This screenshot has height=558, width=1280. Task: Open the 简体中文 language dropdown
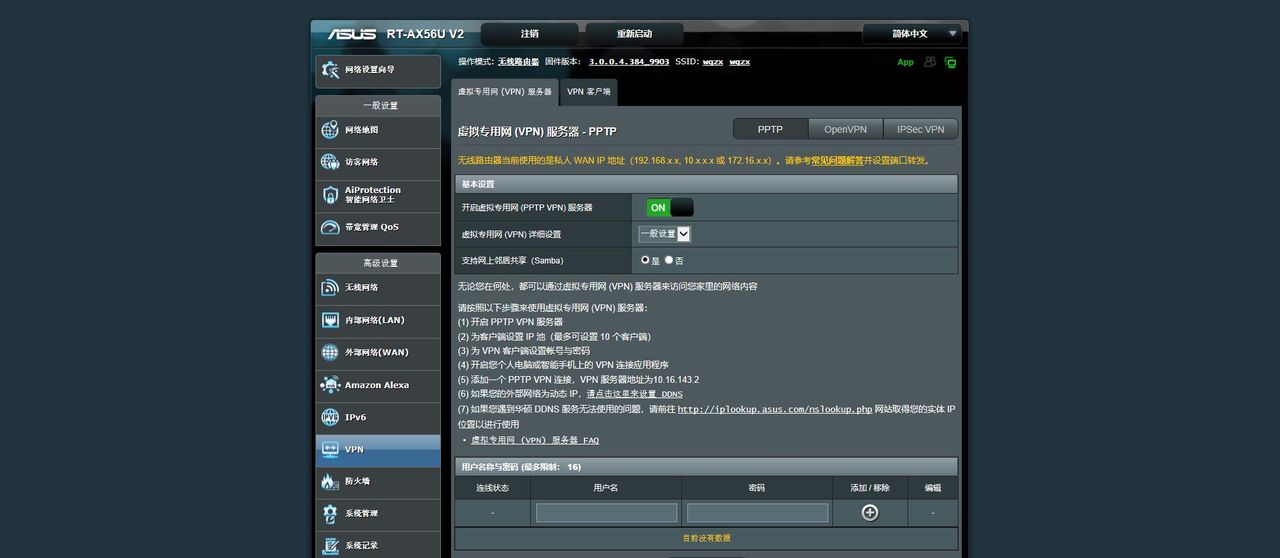pyautogui.click(x=912, y=33)
